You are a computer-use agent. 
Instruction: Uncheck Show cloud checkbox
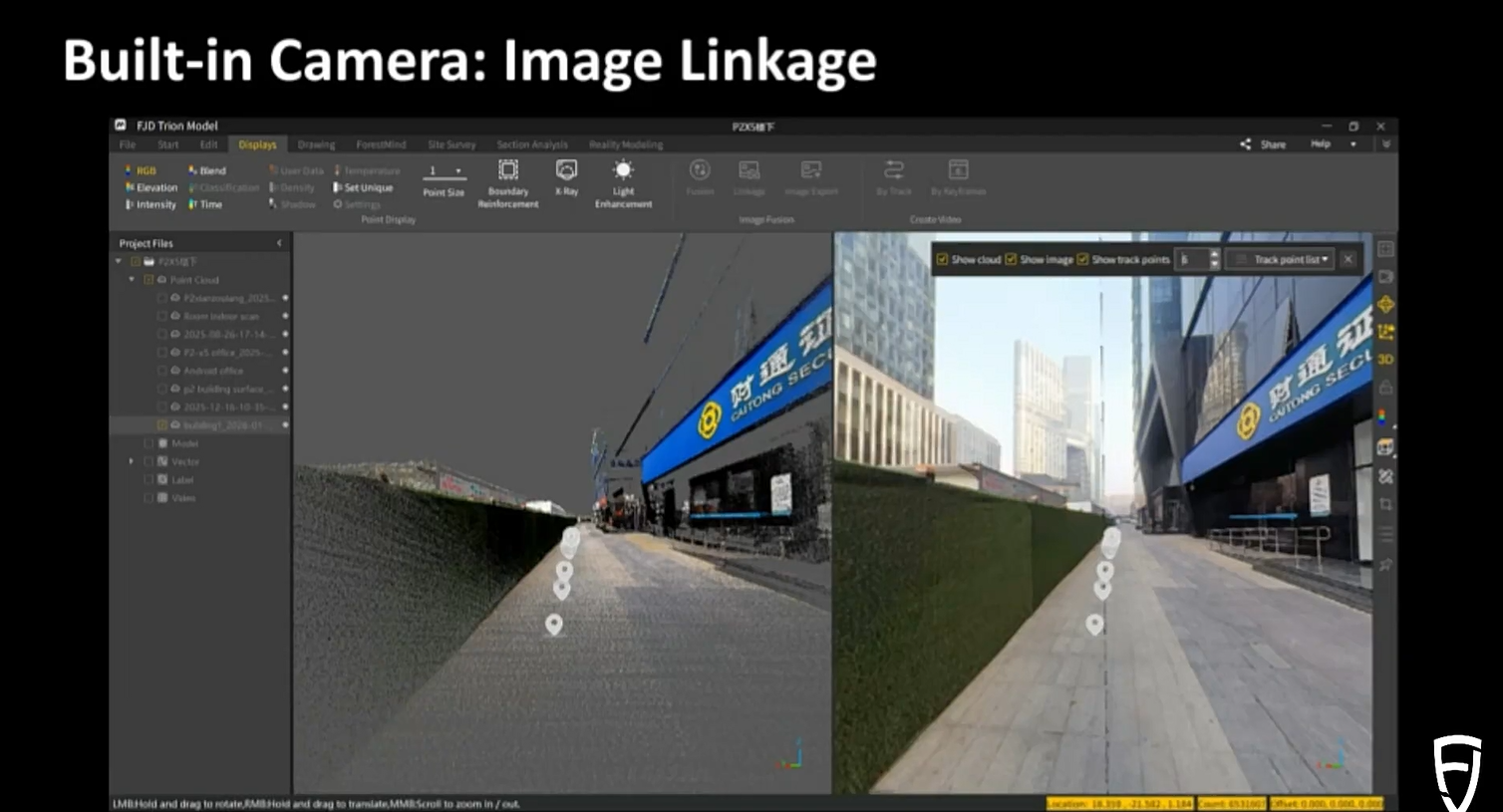point(942,259)
